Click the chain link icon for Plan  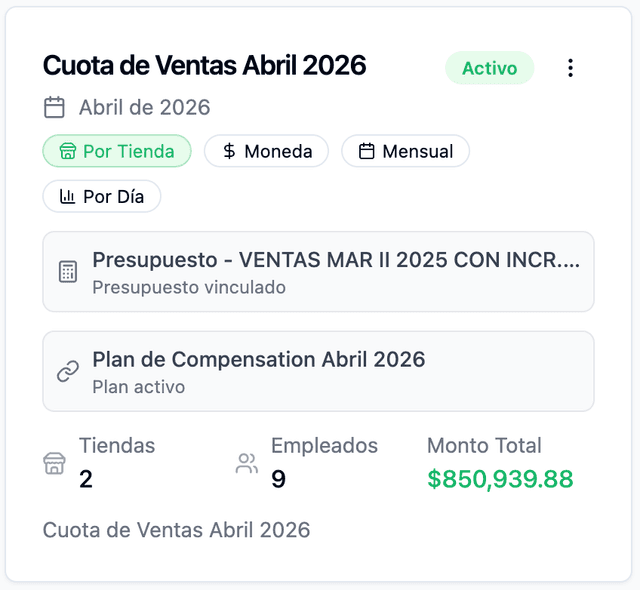pyautogui.click(x=68, y=371)
